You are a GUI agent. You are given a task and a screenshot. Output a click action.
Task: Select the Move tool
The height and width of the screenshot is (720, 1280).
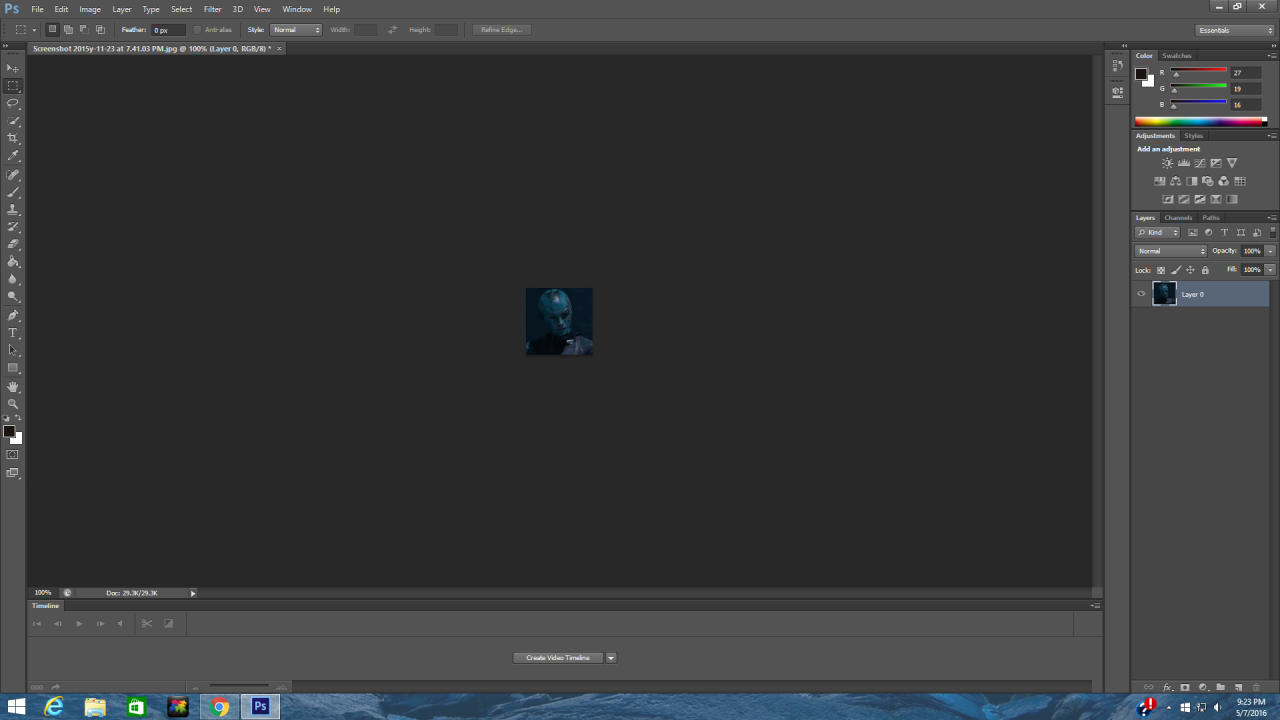coord(12,68)
